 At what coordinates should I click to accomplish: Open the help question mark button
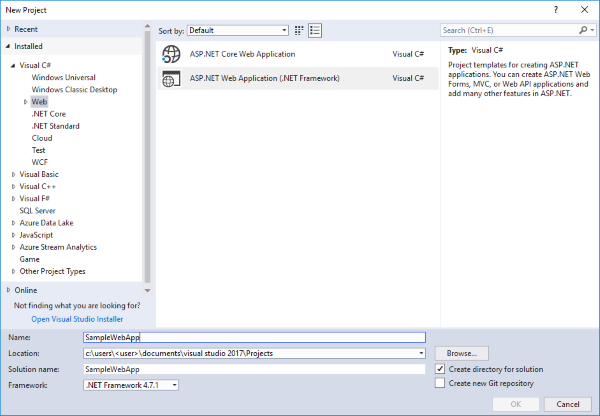pyautogui.click(x=556, y=10)
